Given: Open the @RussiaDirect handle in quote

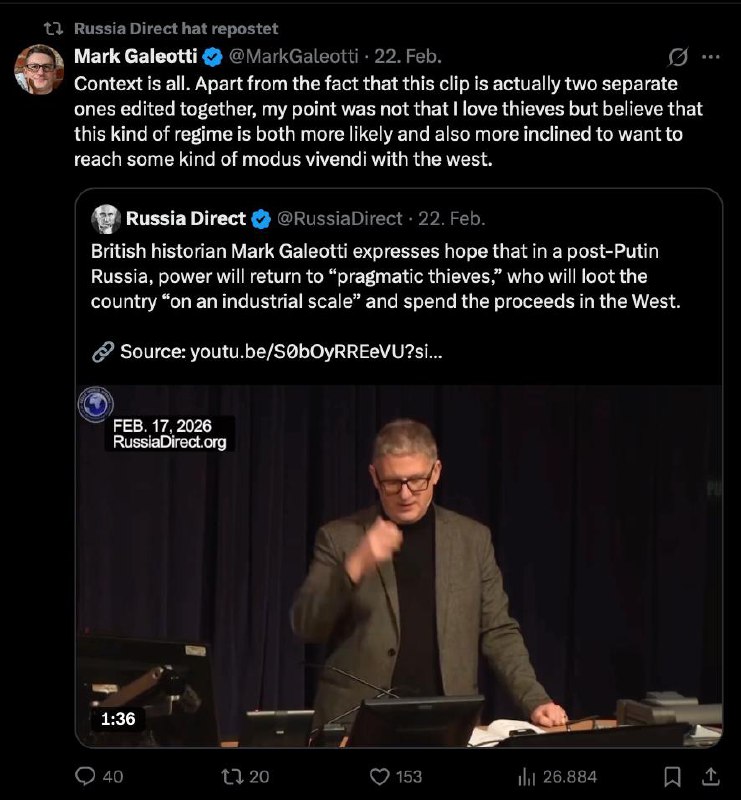Looking at the screenshot, I should pos(339,218).
